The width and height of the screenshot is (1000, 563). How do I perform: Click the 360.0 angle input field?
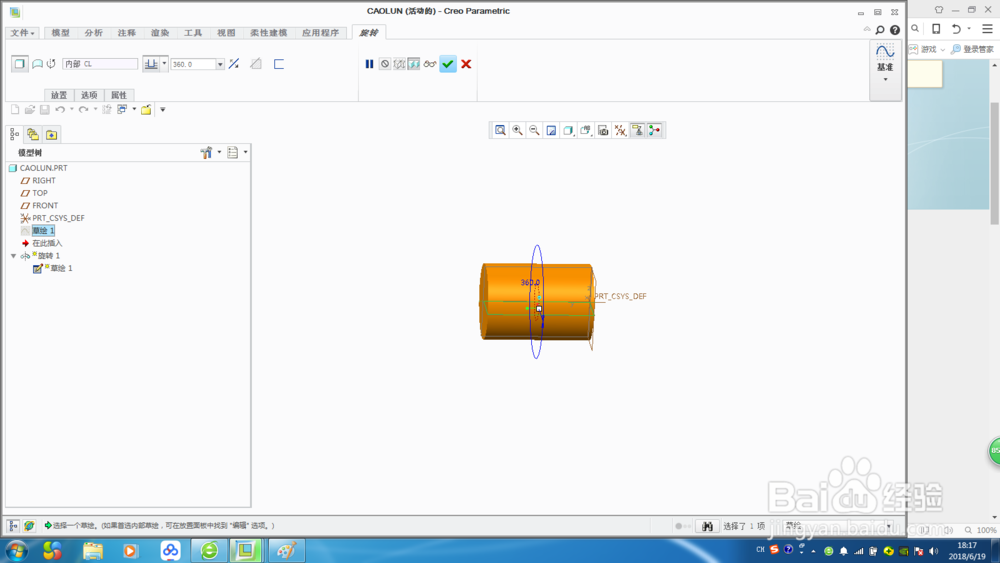pos(193,64)
